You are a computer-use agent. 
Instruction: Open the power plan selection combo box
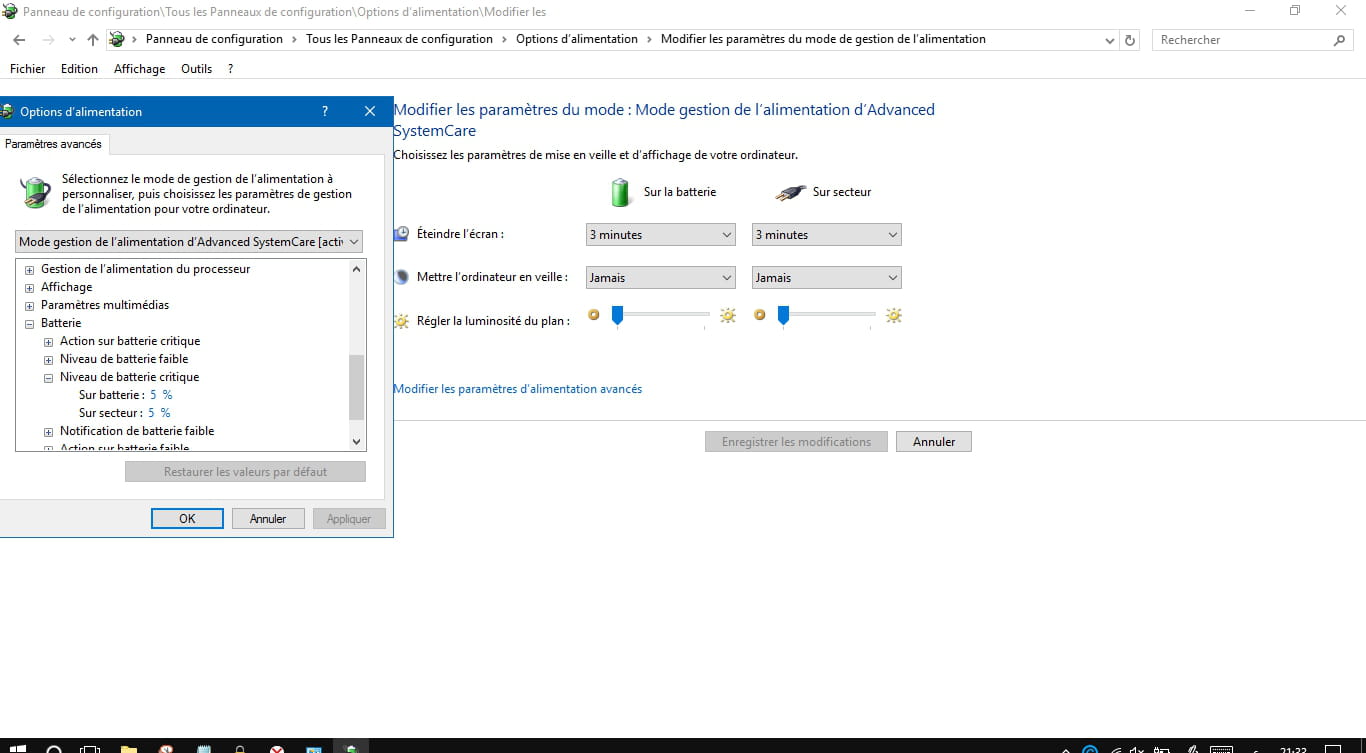pyautogui.click(x=189, y=242)
